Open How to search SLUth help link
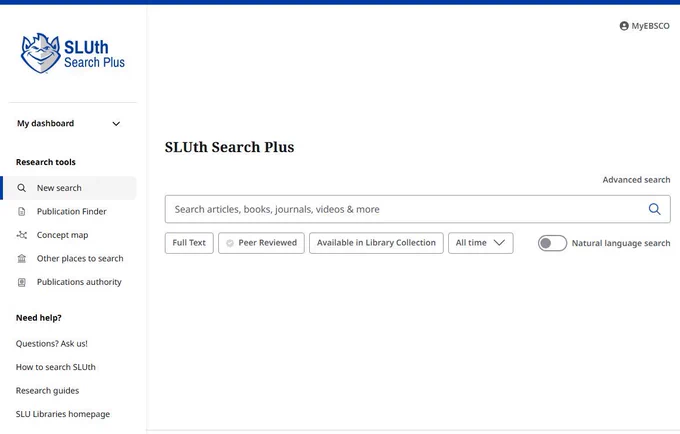Viewport: 680px width, 434px height. click(56, 367)
